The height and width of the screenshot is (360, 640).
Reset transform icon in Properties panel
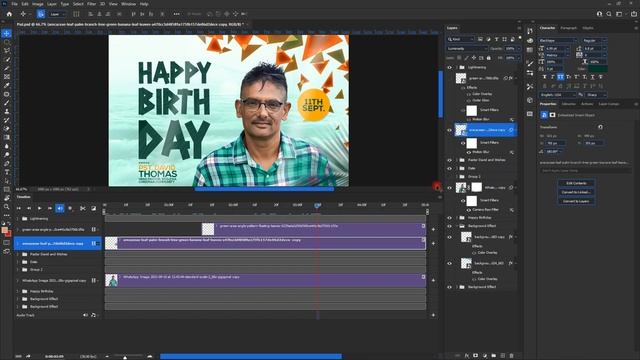600,127
